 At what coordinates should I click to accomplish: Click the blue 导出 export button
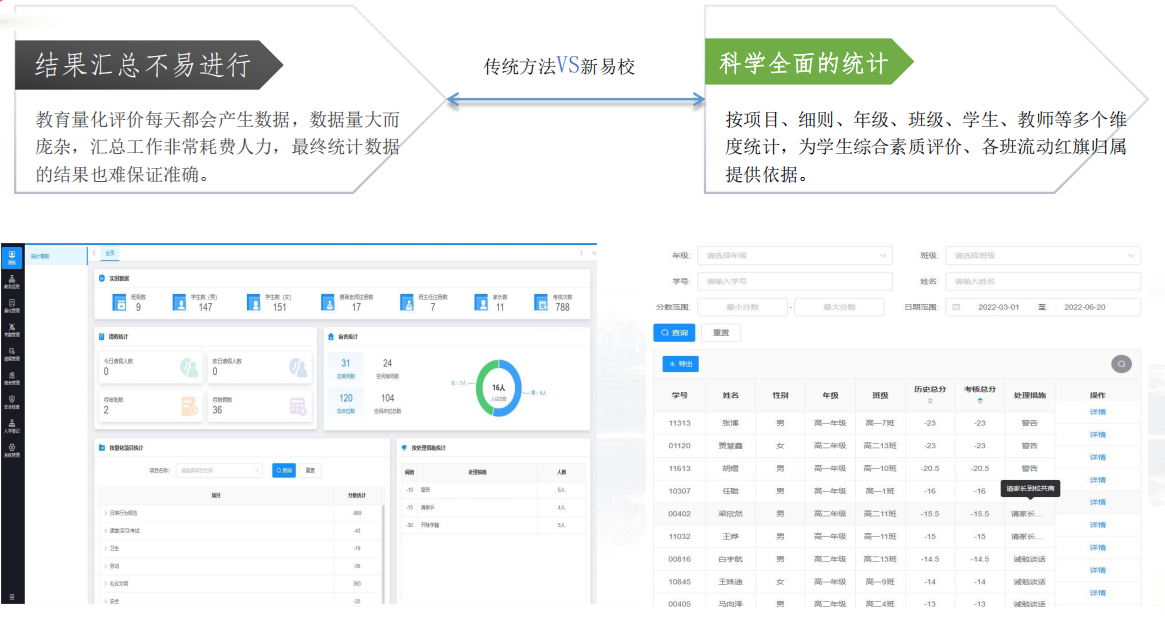pos(682,364)
